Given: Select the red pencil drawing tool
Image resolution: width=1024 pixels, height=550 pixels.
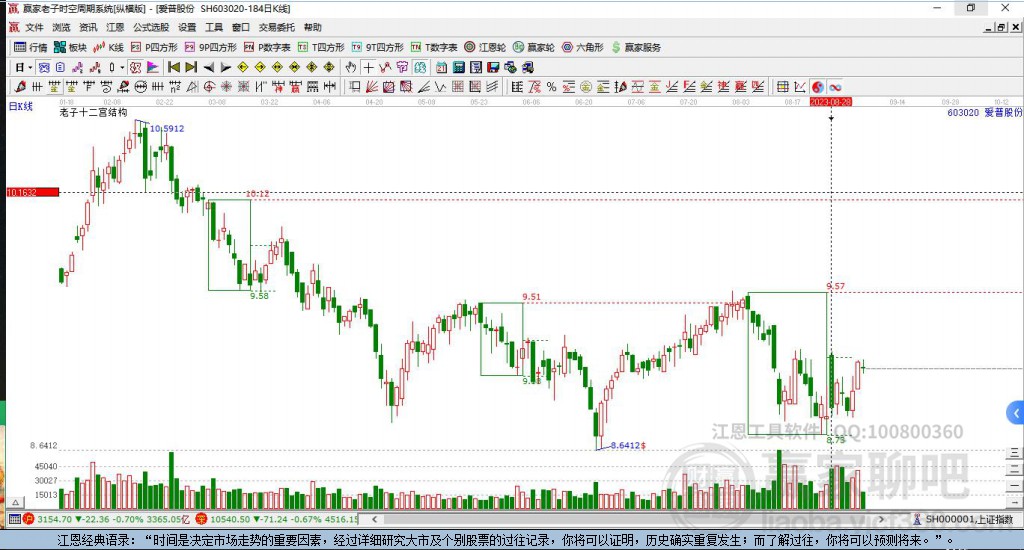Looking at the screenshot, I should [20, 86].
